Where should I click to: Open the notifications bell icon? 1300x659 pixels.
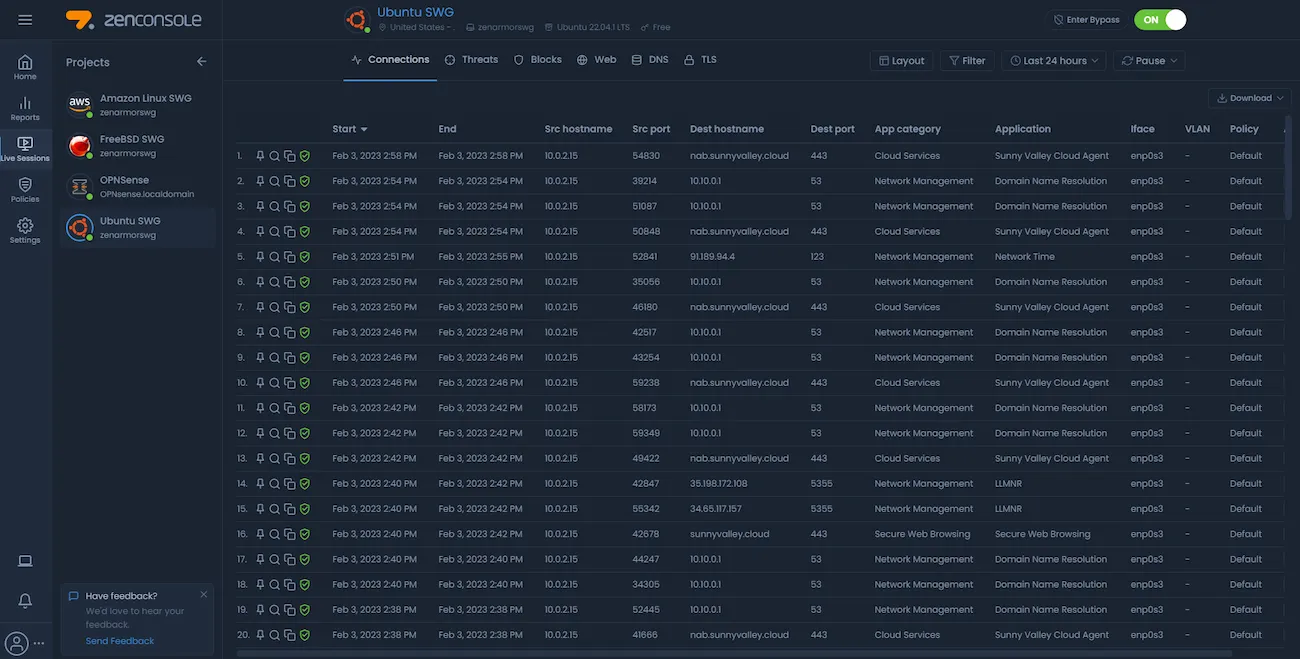click(25, 601)
